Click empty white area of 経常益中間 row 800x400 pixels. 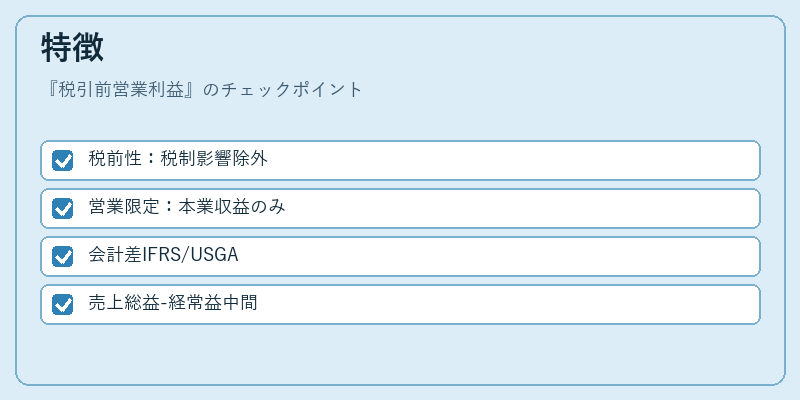click(x=510, y=305)
